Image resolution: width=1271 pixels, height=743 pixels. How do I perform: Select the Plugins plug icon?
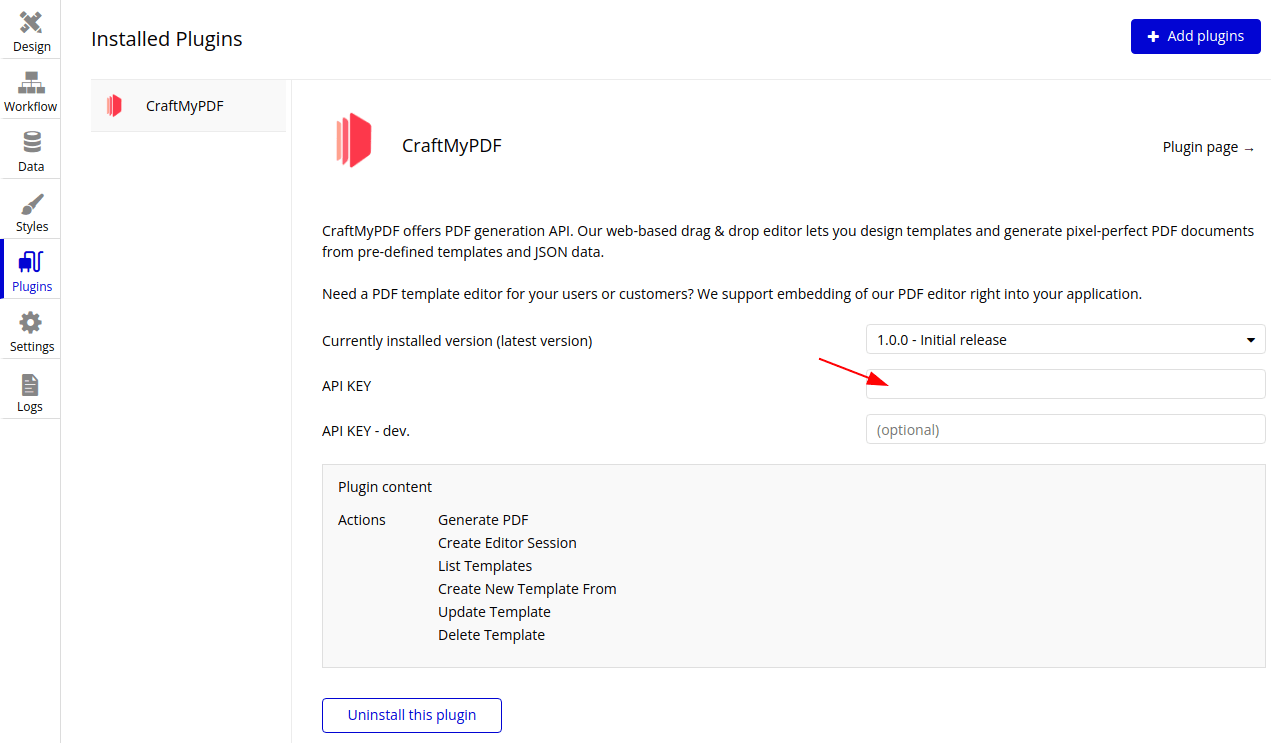coord(31,263)
